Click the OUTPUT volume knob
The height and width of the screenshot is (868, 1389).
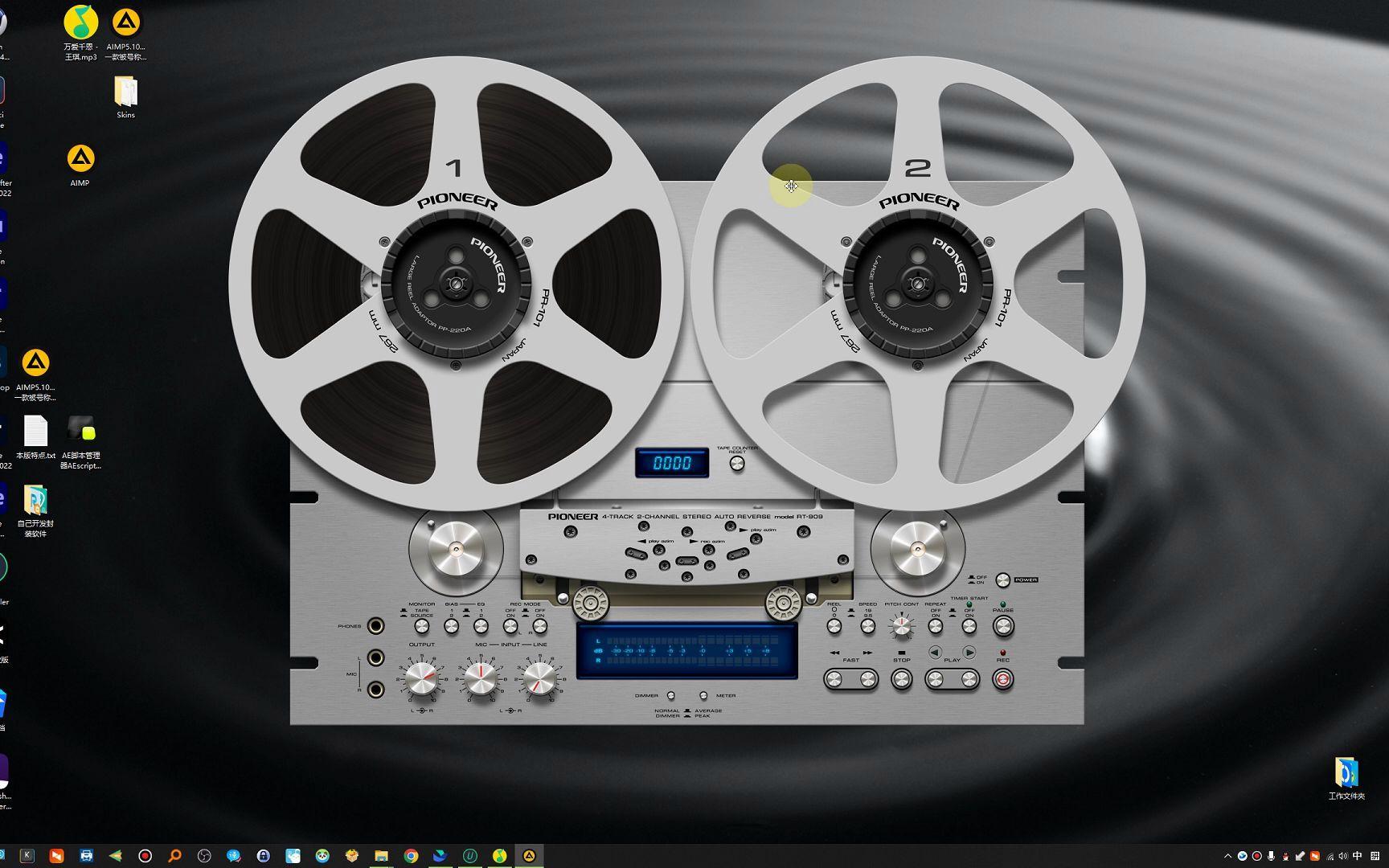[421, 679]
